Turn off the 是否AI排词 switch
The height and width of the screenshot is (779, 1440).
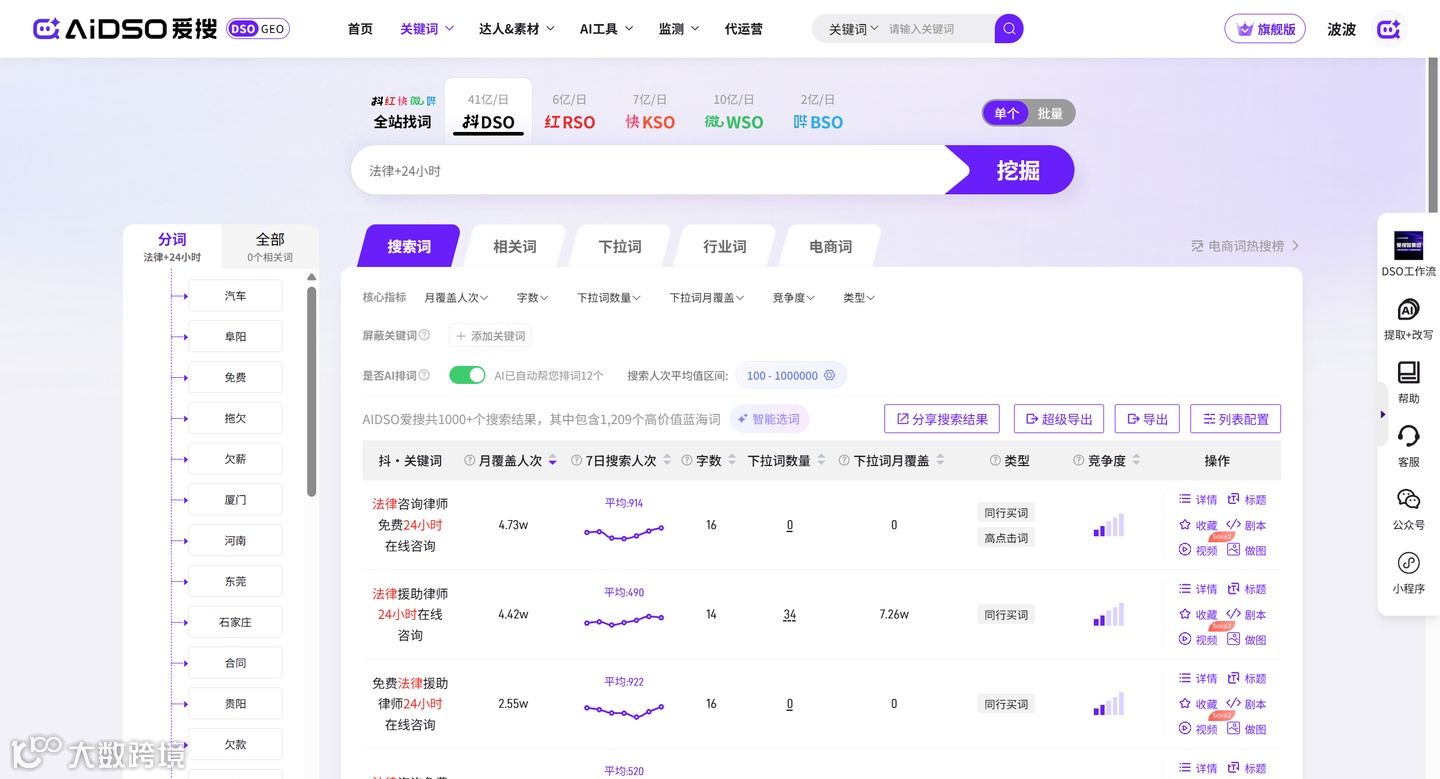(467, 375)
